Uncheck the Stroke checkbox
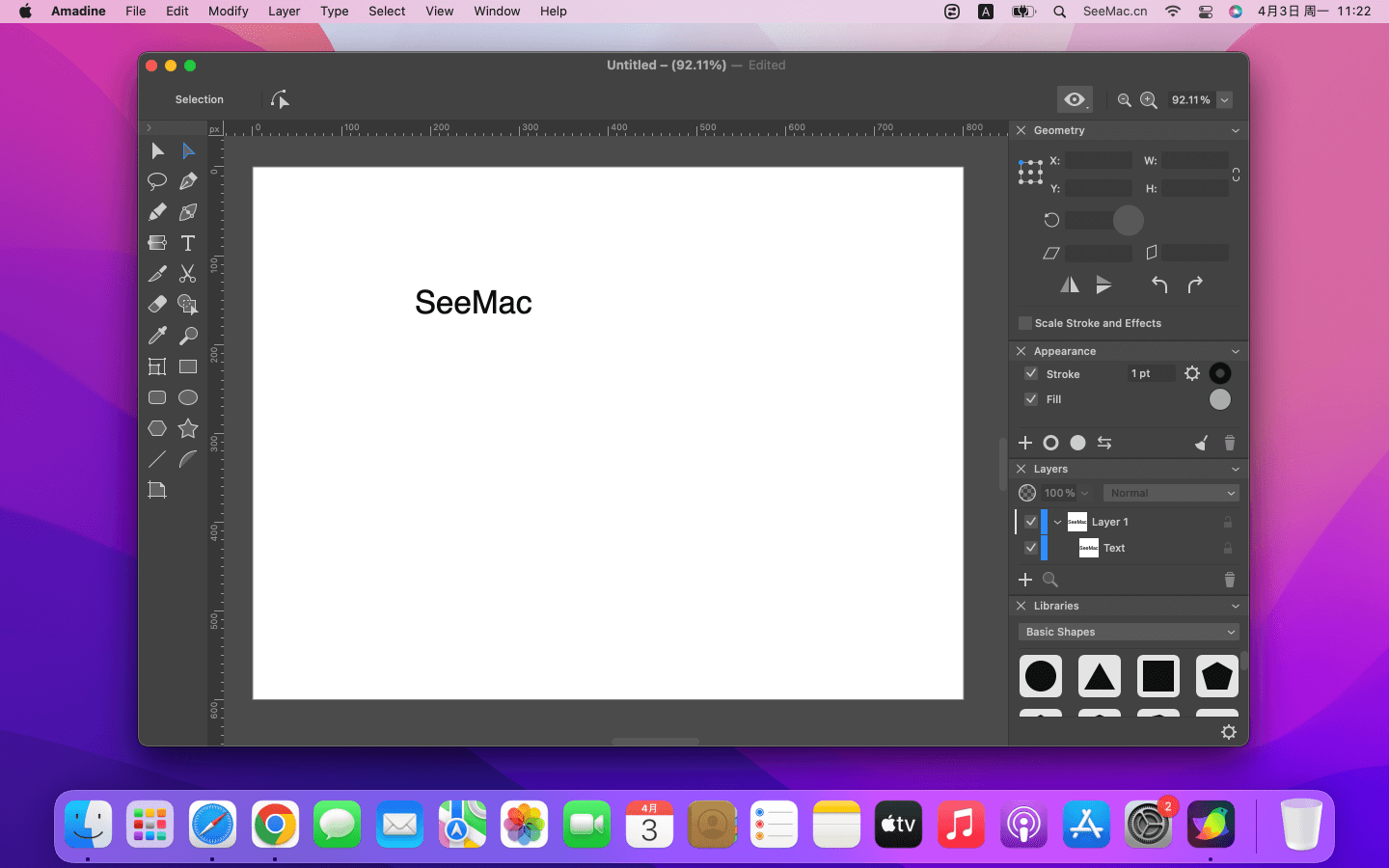This screenshot has width=1389, height=868. [1031, 374]
